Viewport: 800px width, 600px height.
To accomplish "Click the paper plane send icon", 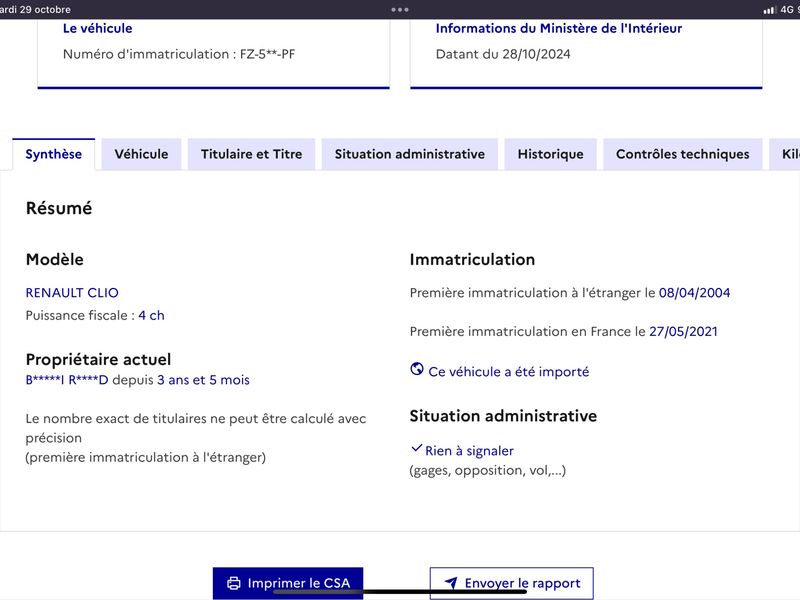I will coord(451,583).
